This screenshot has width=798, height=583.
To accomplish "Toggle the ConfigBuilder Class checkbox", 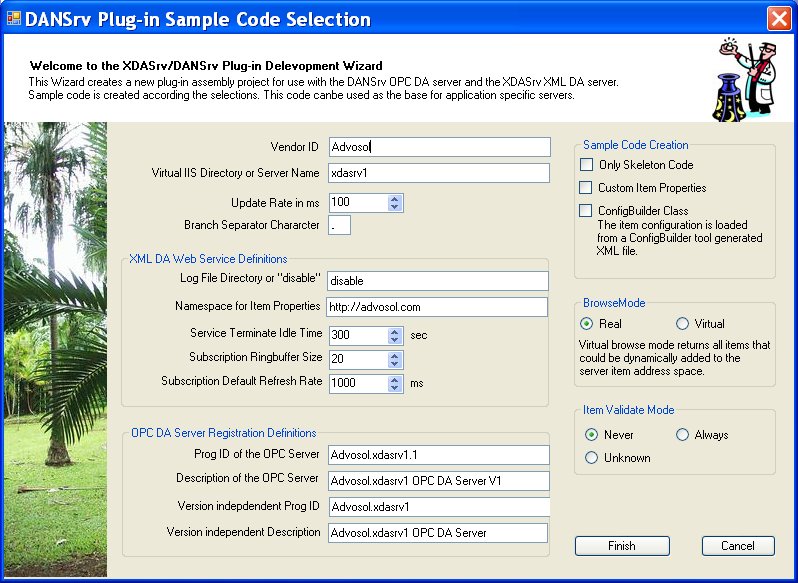I will click(x=586, y=211).
